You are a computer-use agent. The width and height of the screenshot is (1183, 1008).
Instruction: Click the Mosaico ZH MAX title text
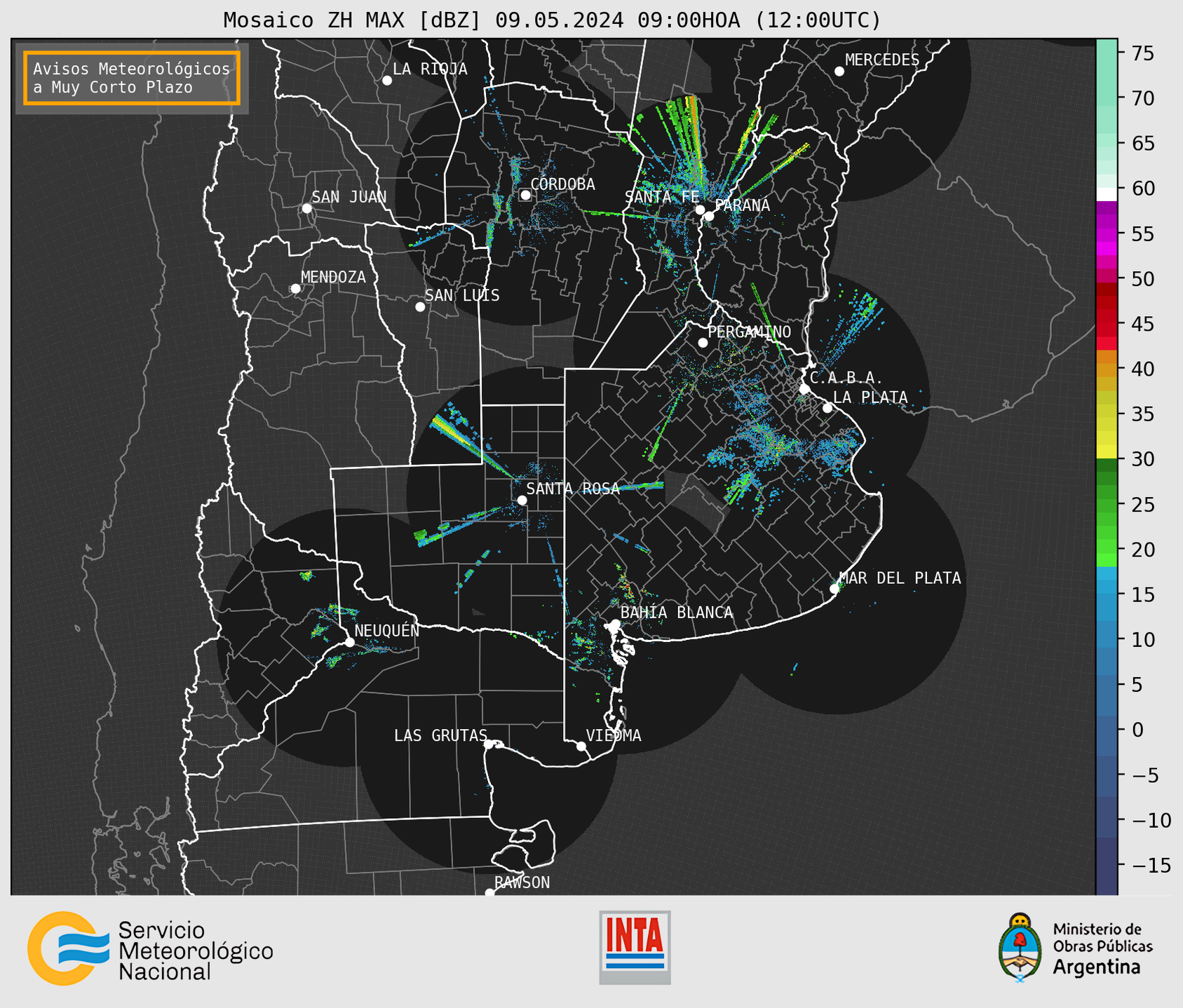tap(552, 20)
